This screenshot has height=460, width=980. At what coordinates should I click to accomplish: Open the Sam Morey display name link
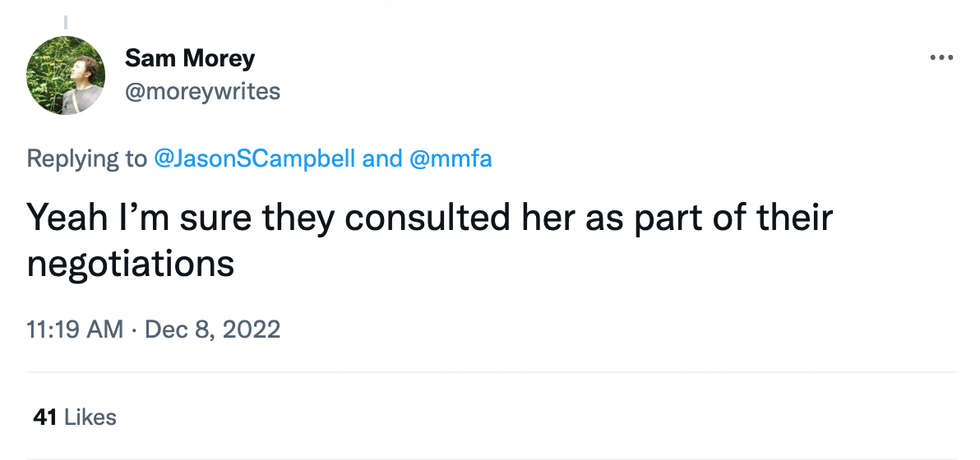click(x=189, y=58)
